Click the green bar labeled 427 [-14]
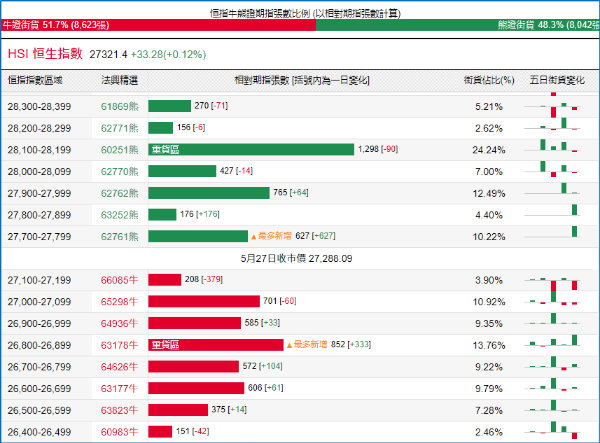The width and height of the screenshot is (600, 443). [182, 171]
